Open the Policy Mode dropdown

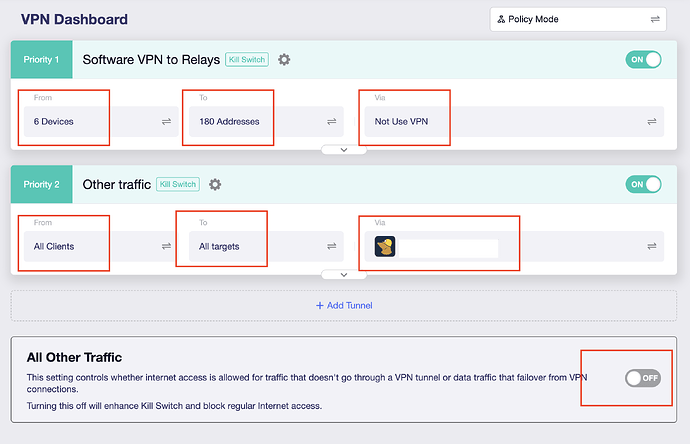tap(577, 19)
